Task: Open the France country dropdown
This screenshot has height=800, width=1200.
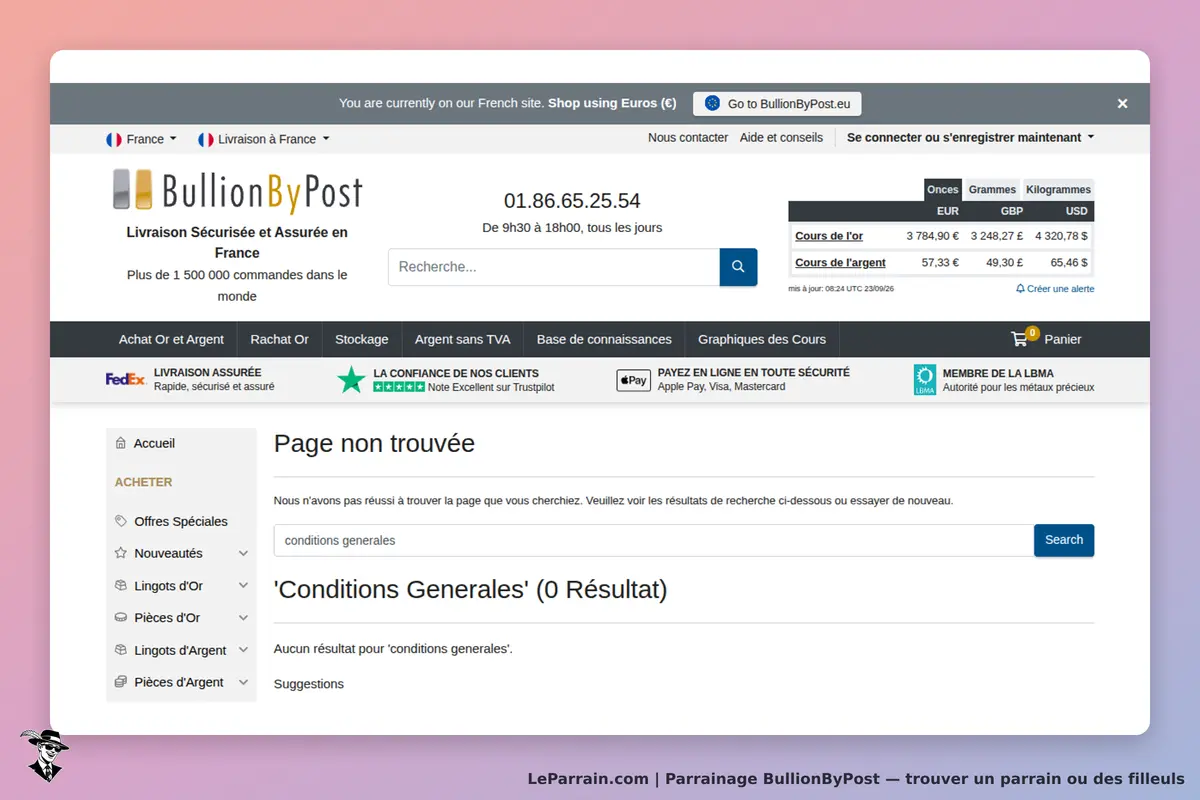Action: coord(141,139)
